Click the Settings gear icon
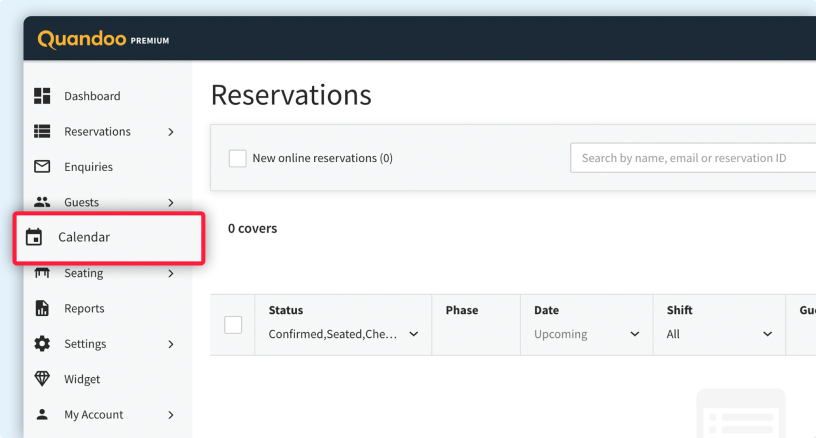This screenshot has height=438, width=816. click(42, 344)
